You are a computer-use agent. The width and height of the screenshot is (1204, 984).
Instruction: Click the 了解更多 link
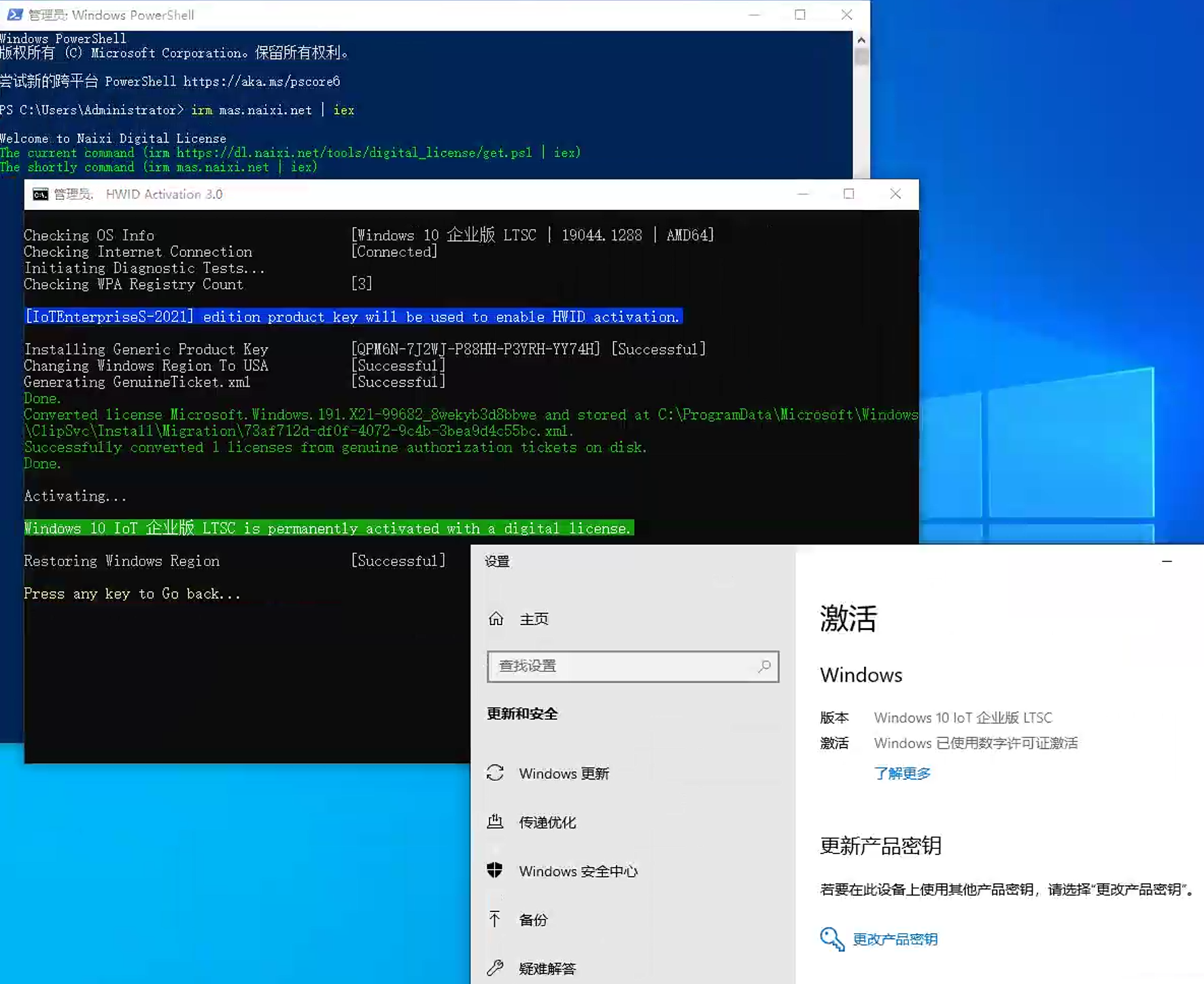coord(902,773)
